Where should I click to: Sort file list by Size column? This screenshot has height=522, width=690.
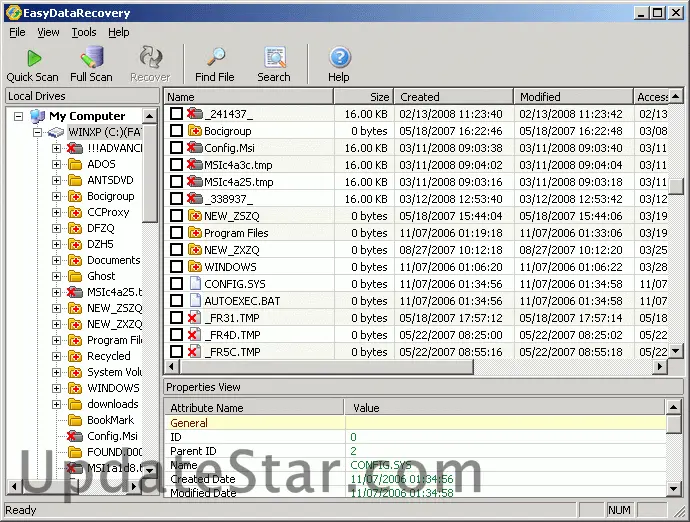tap(363, 96)
